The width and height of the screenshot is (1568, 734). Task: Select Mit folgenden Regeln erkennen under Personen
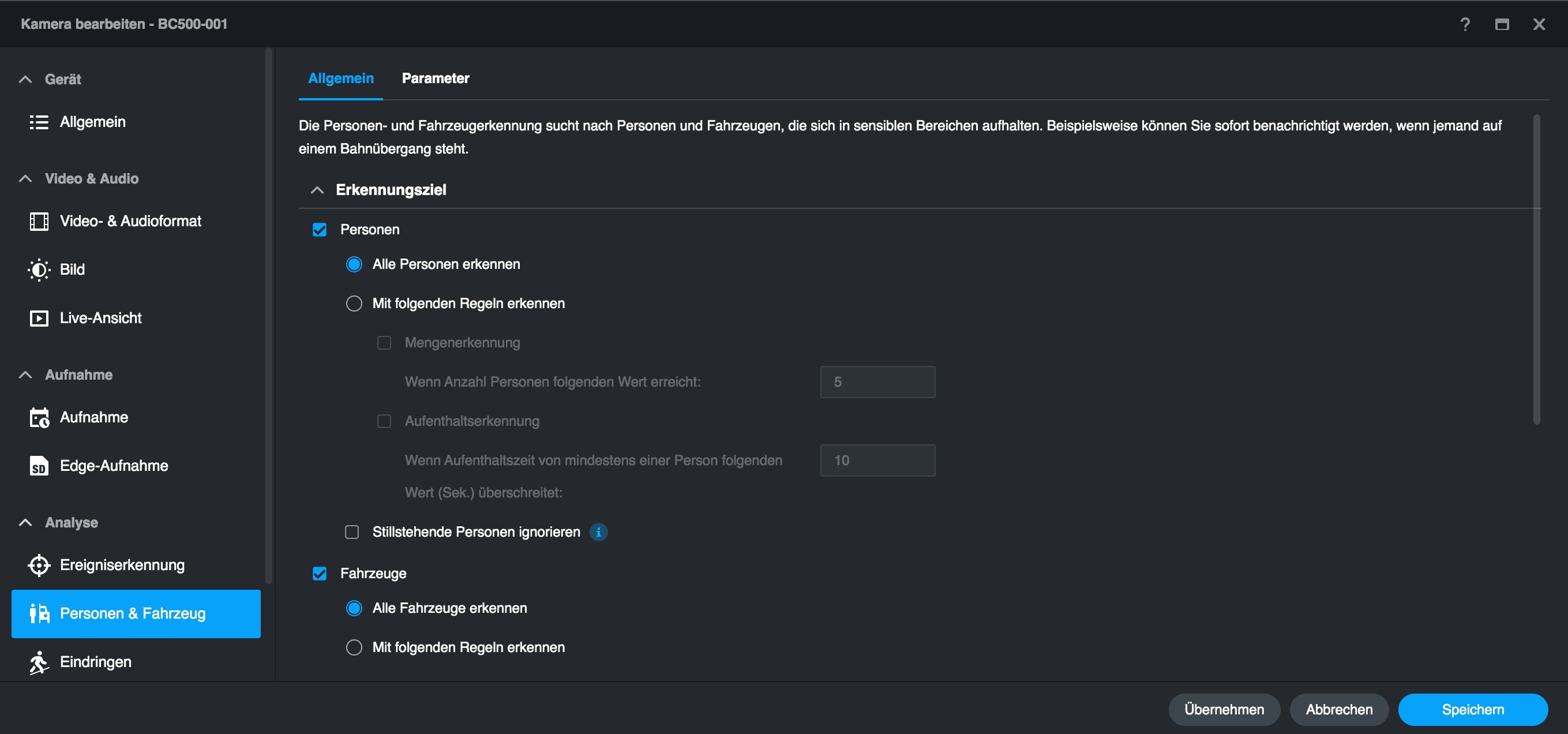pyautogui.click(x=354, y=304)
